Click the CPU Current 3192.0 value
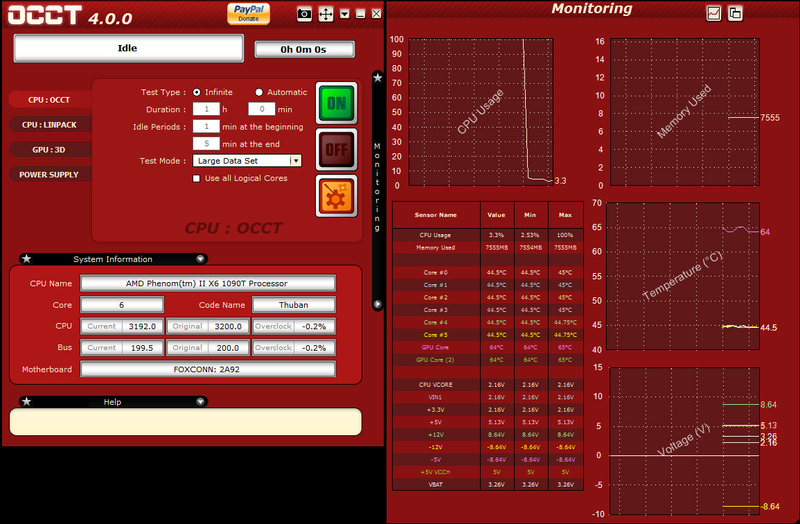 coord(142,326)
